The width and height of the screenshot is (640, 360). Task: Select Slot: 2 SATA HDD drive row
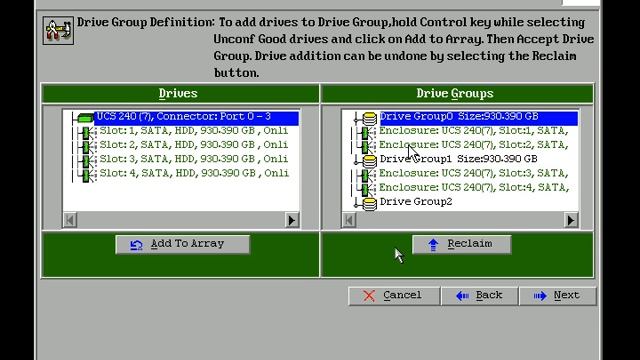(194, 145)
